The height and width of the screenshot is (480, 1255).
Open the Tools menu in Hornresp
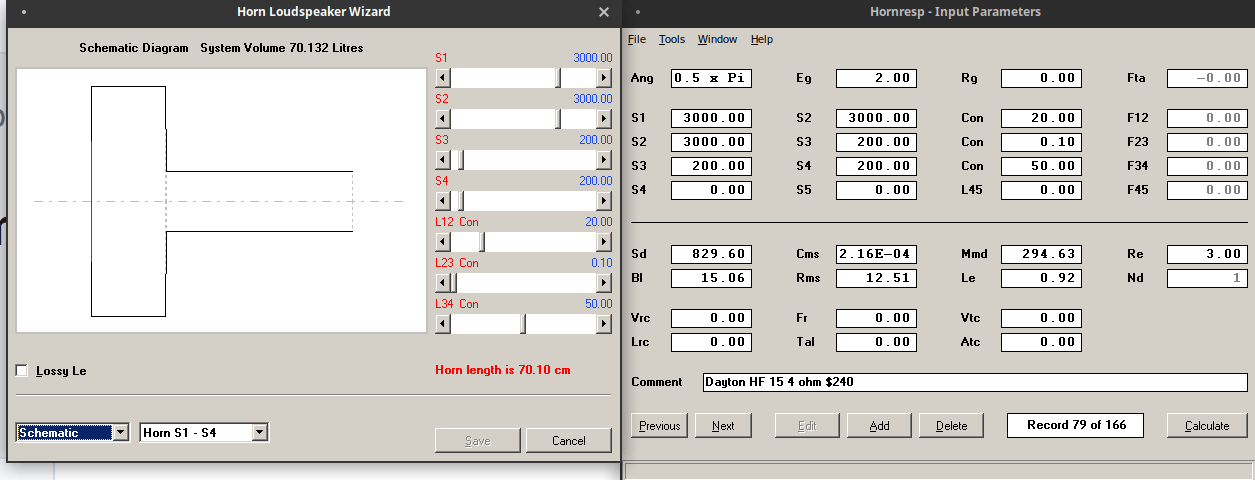672,40
